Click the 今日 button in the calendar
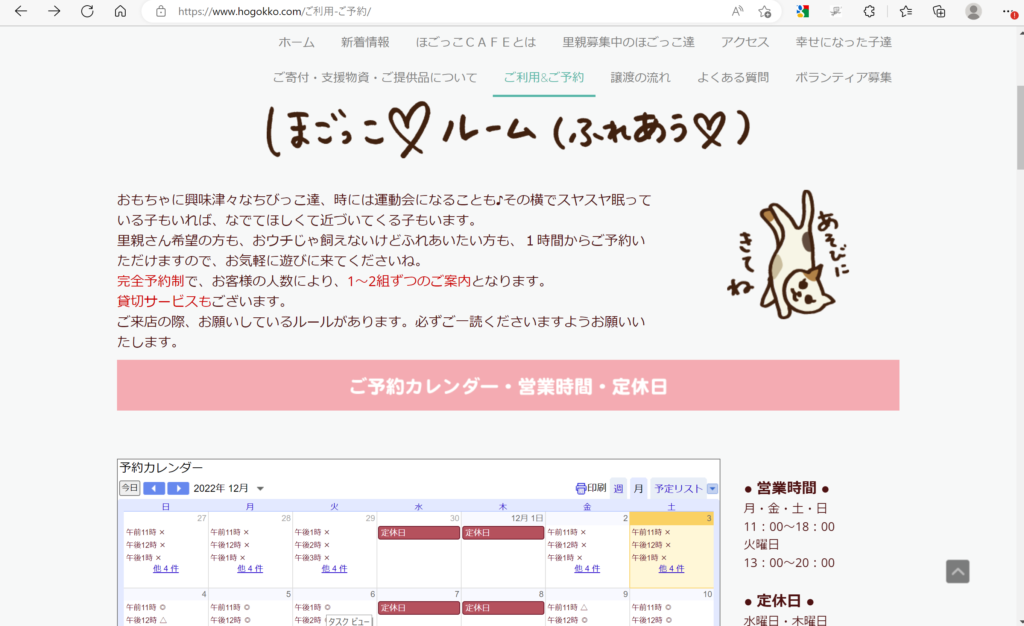This screenshot has height=626, width=1024. (x=129, y=488)
